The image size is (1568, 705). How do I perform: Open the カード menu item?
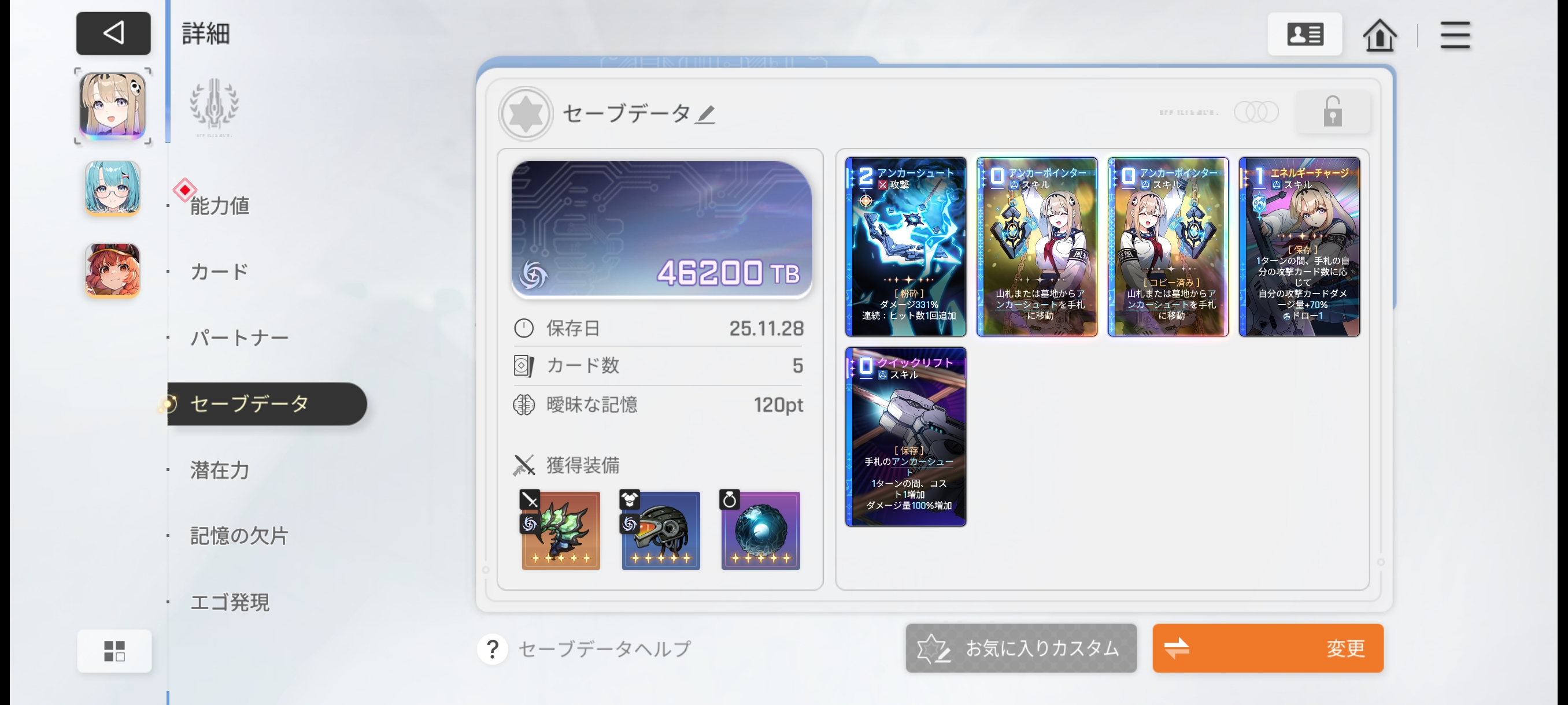(220, 271)
